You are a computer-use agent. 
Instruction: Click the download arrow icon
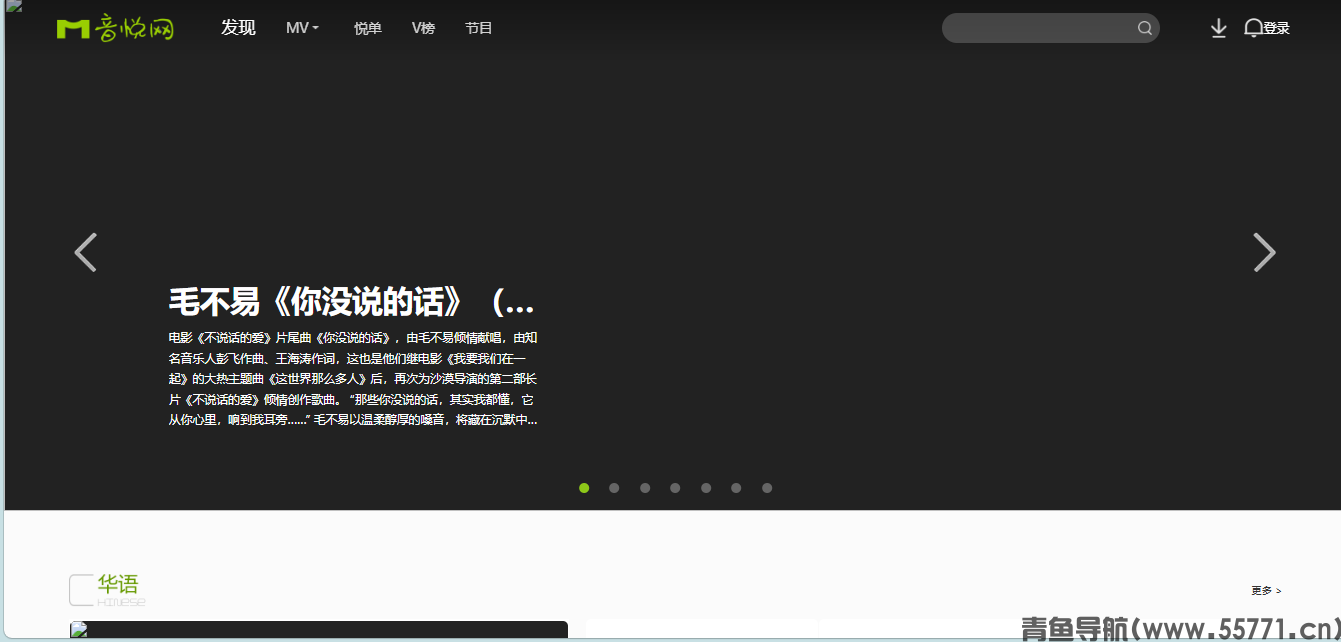coord(1218,28)
